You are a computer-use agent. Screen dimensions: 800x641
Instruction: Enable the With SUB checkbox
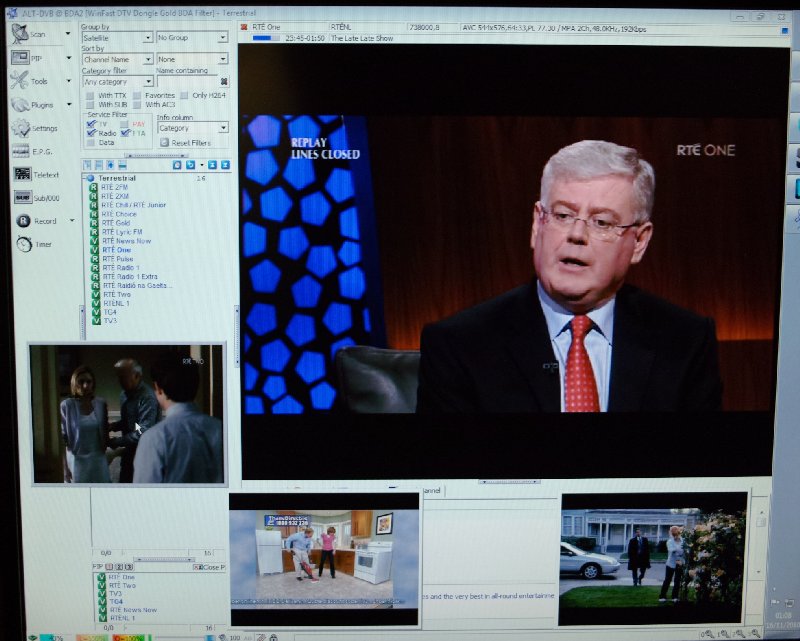[90, 105]
